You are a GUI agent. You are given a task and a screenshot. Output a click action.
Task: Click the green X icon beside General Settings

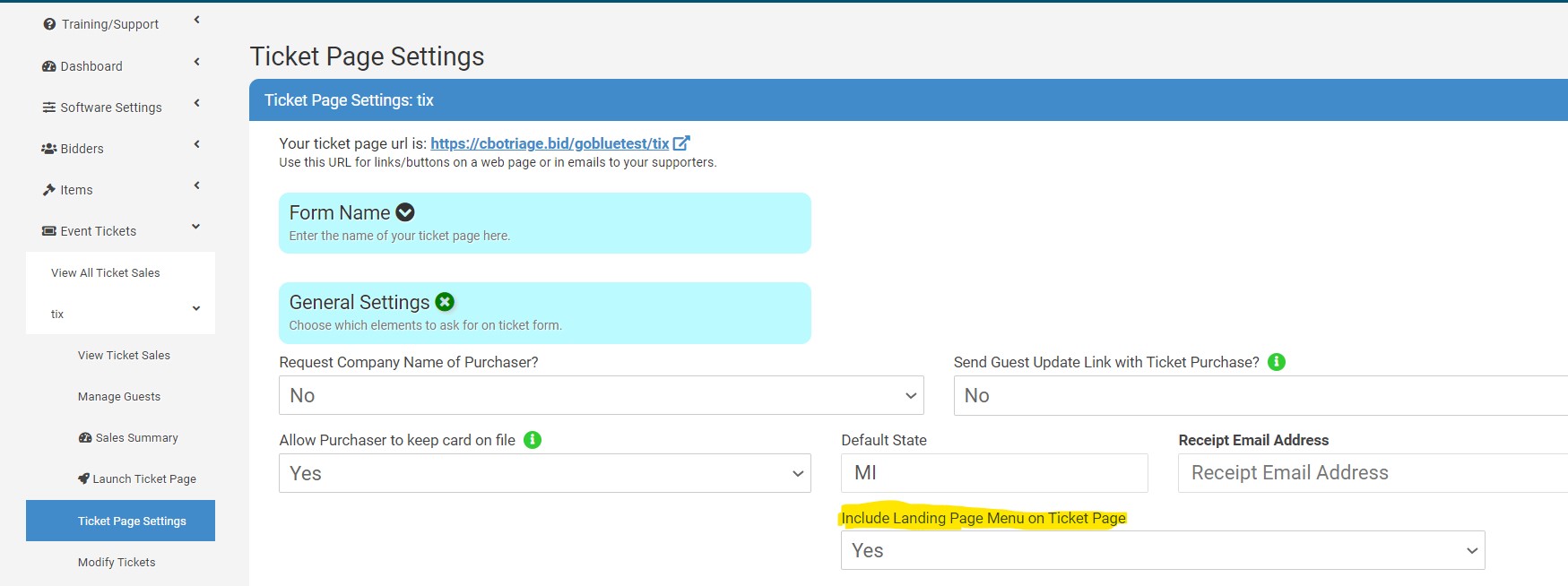pos(445,302)
